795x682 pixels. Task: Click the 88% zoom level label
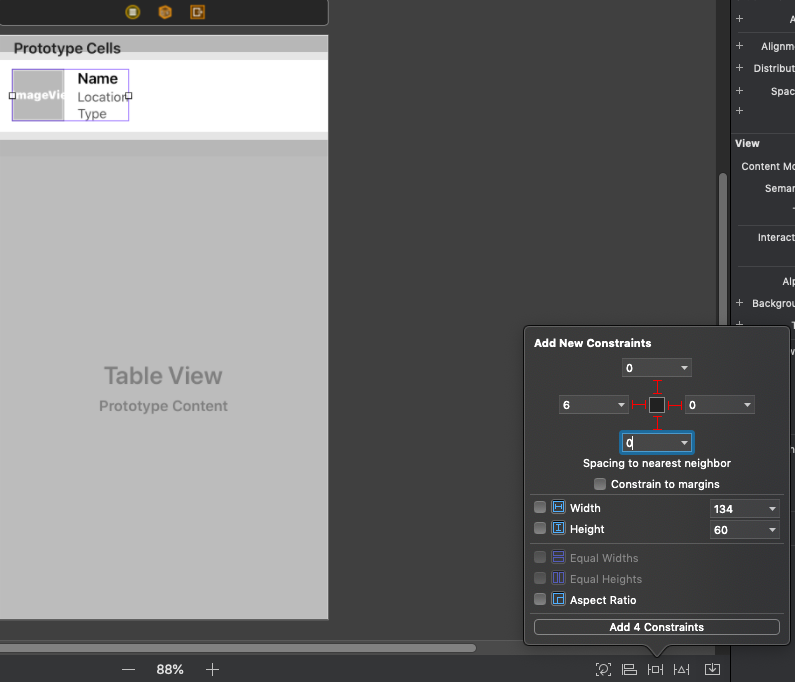click(170, 669)
